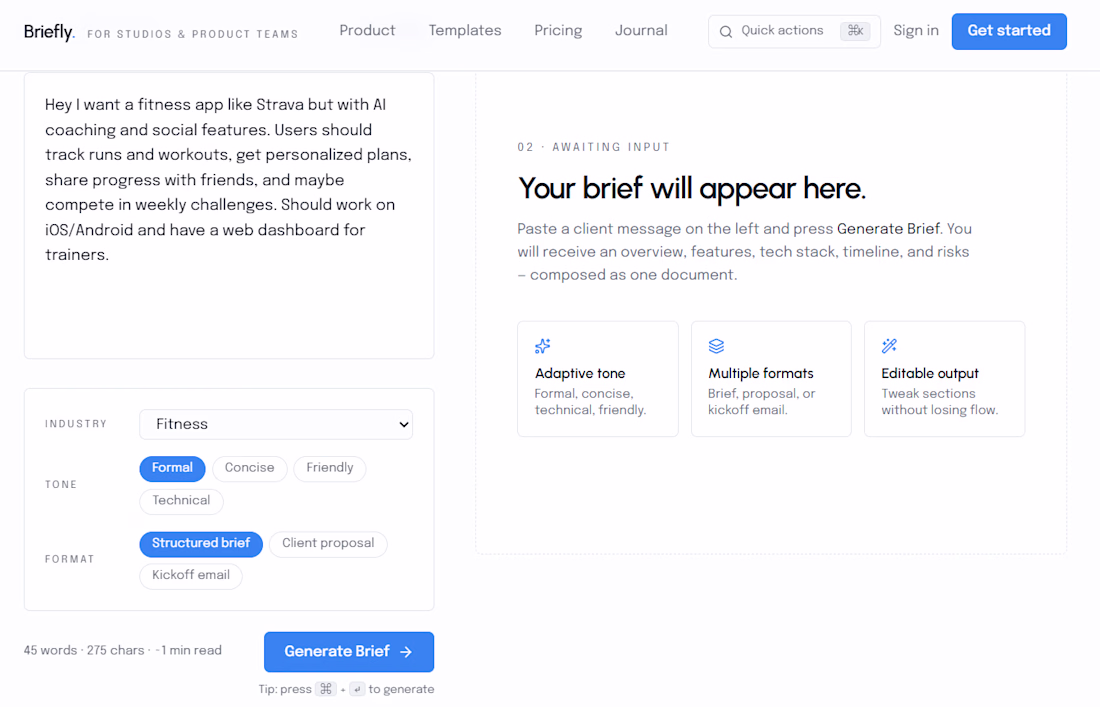Click the Adaptive tone sparkle icon
This screenshot has height=707, width=1100.
tap(542, 346)
